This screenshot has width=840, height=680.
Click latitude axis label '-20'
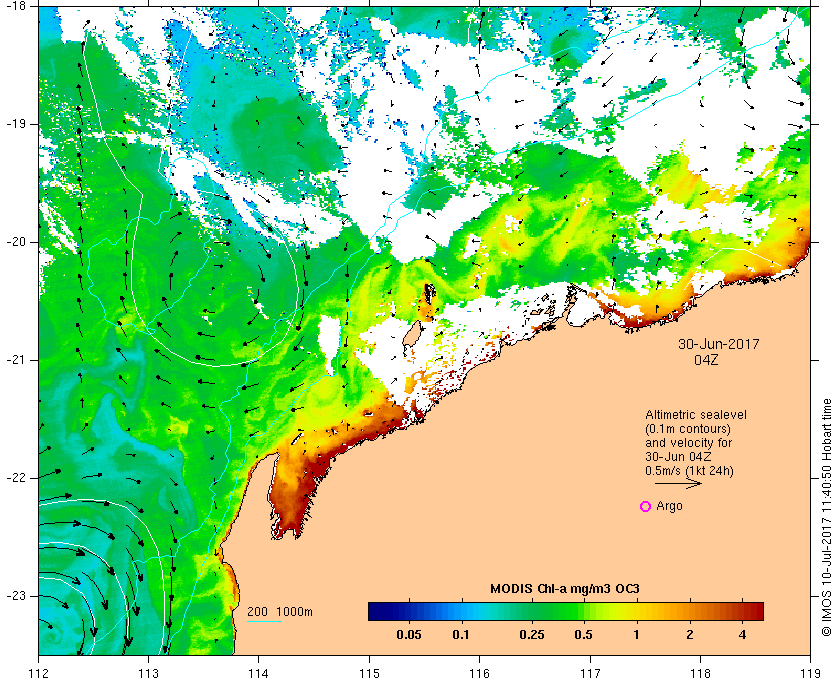[14, 242]
